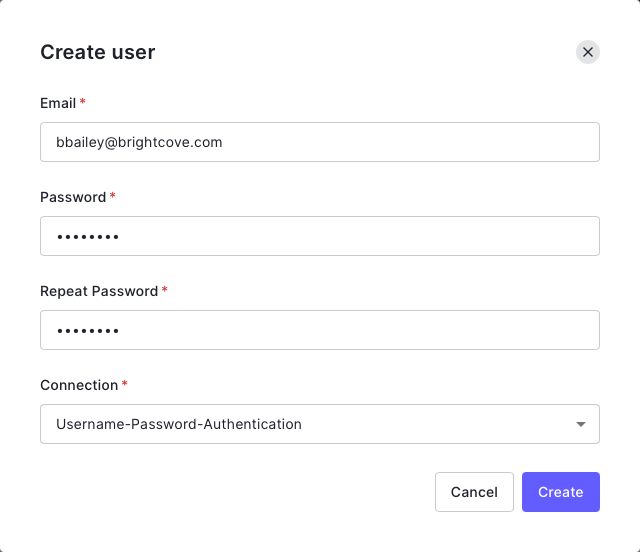Click red asterisk beside Email
Viewport: 640px width, 552px height.
pos(82,100)
